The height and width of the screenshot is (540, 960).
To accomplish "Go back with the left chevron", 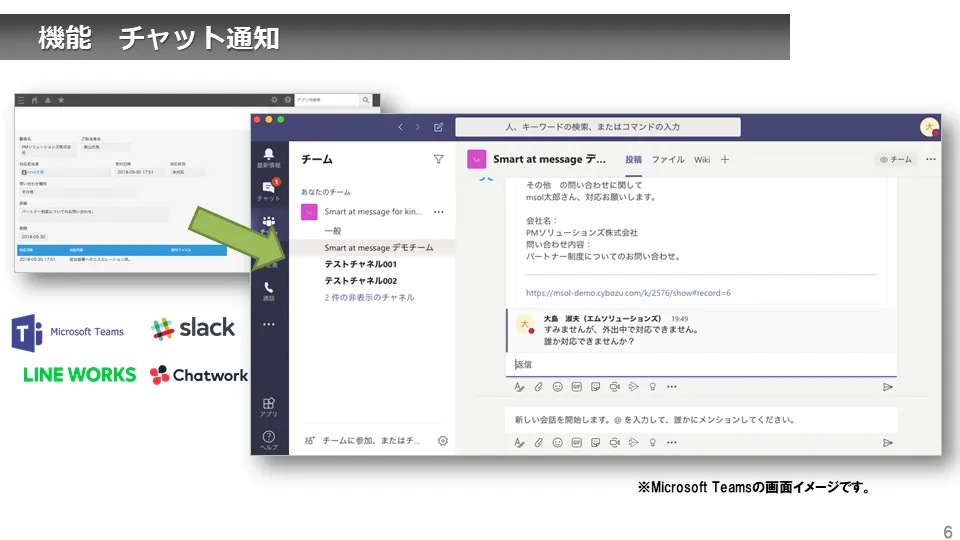I will click(400, 127).
